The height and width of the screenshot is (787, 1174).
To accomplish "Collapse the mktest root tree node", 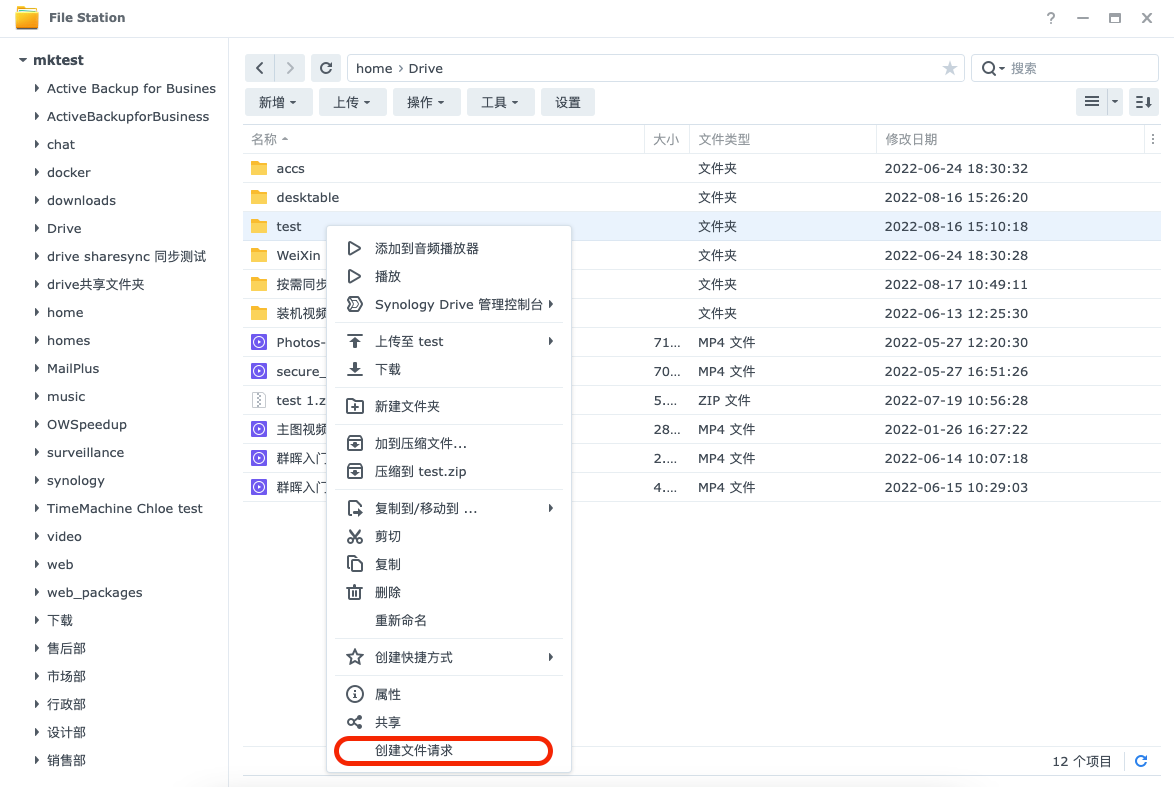I will coord(22,60).
